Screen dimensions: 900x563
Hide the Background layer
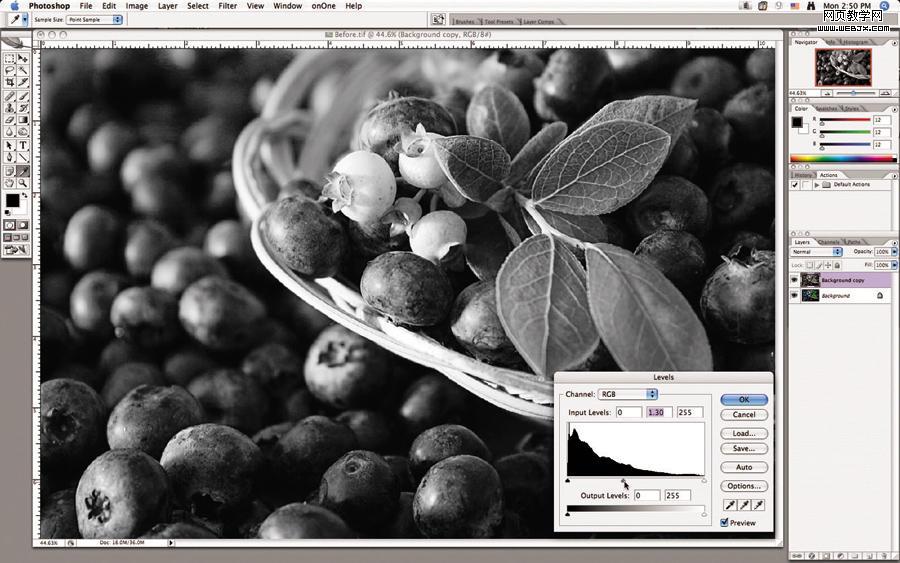point(794,295)
